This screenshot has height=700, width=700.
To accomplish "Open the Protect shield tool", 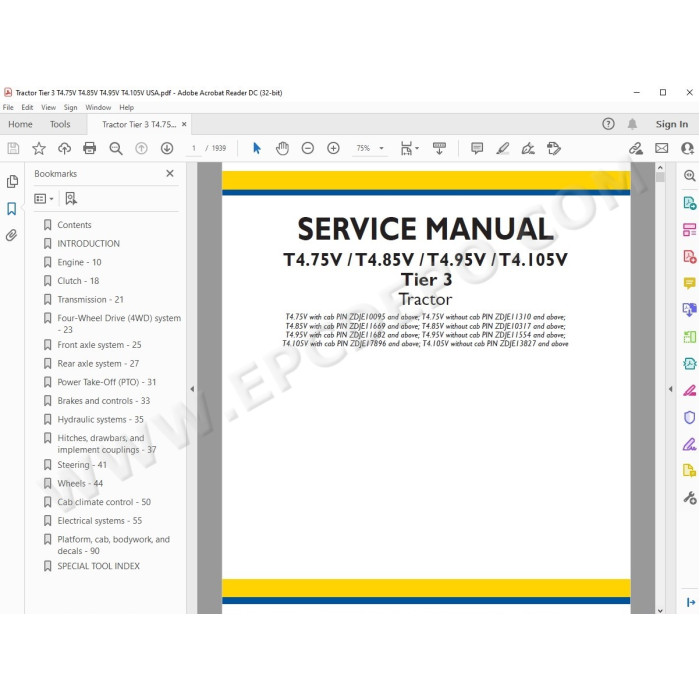I will click(x=689, y=417).
